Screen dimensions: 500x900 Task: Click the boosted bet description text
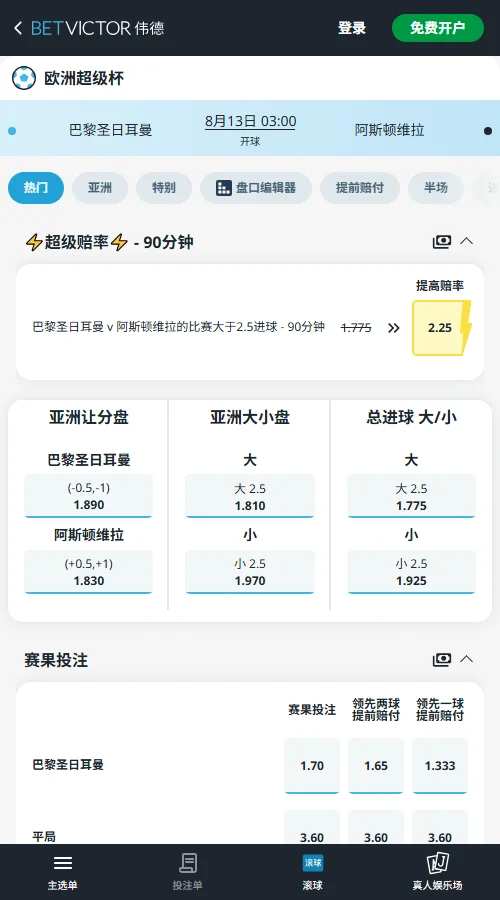pos(179,327)
